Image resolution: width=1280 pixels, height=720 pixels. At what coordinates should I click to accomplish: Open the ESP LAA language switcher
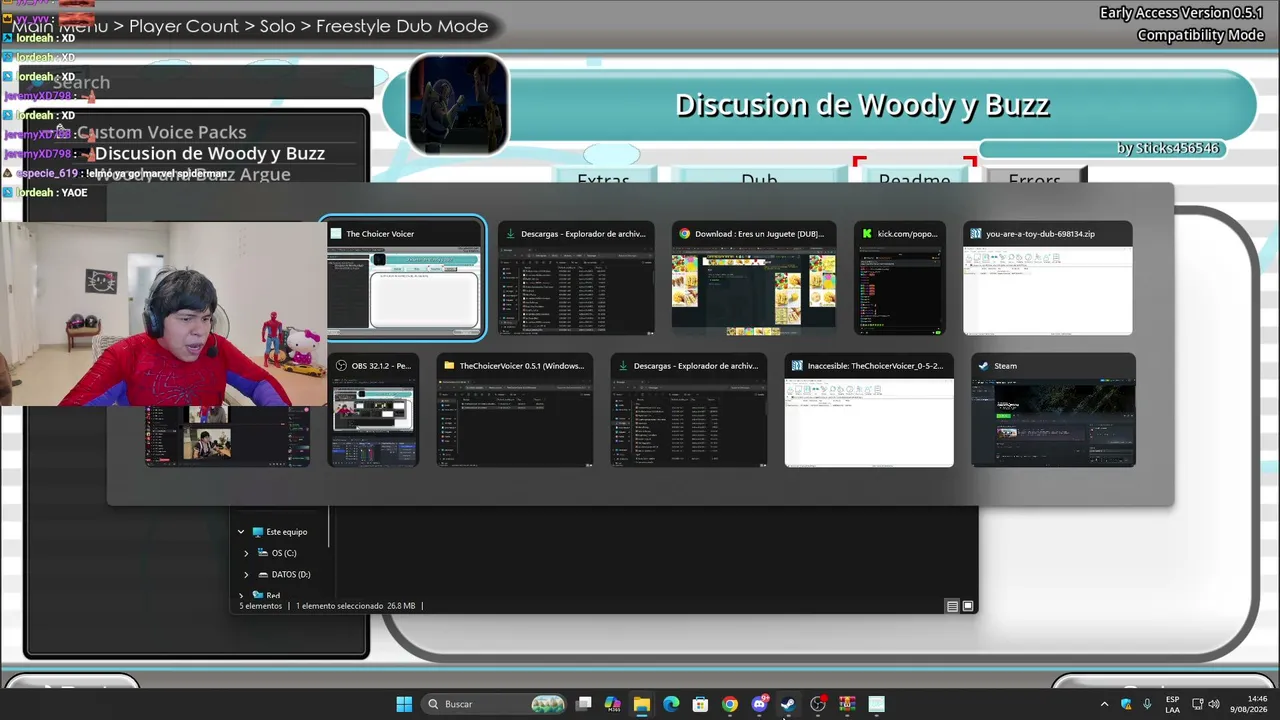1172,704
